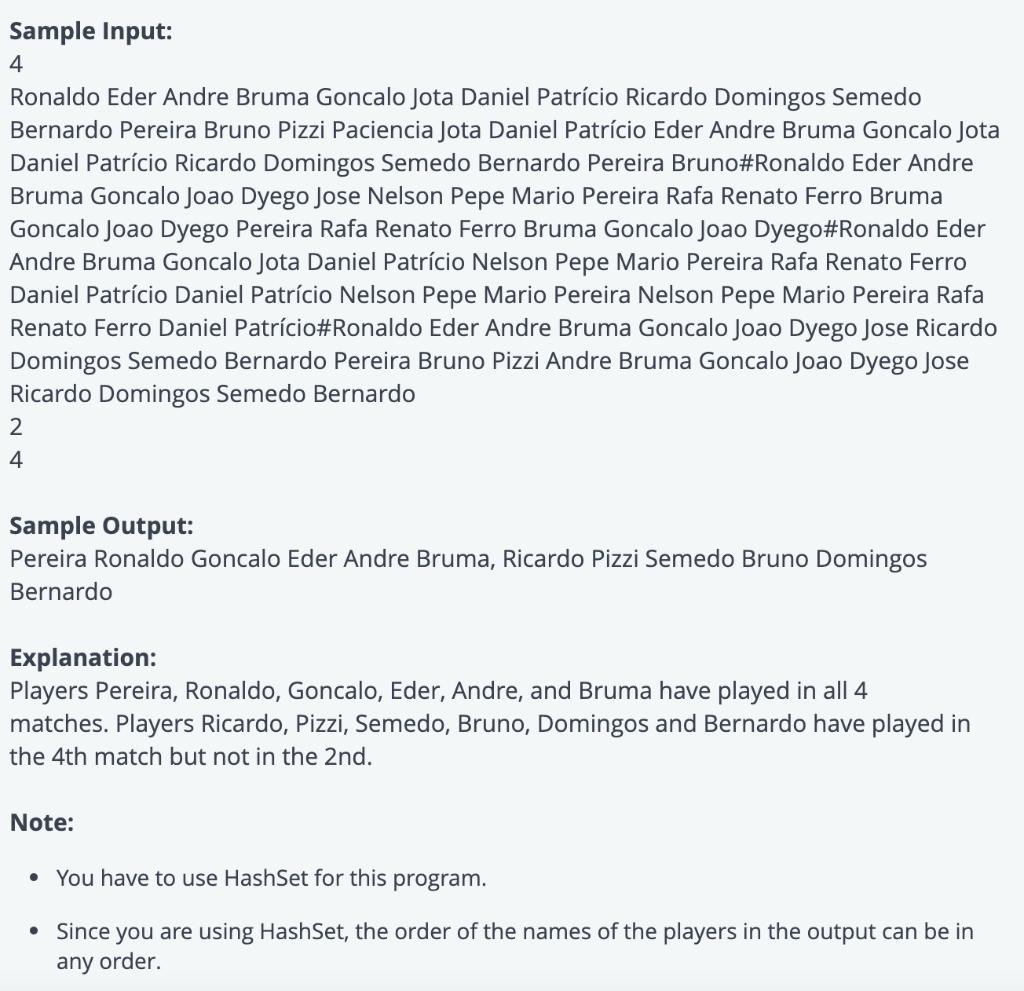Click the bullet about output order
Screen dimensions: 1024x991
(515, 946)
